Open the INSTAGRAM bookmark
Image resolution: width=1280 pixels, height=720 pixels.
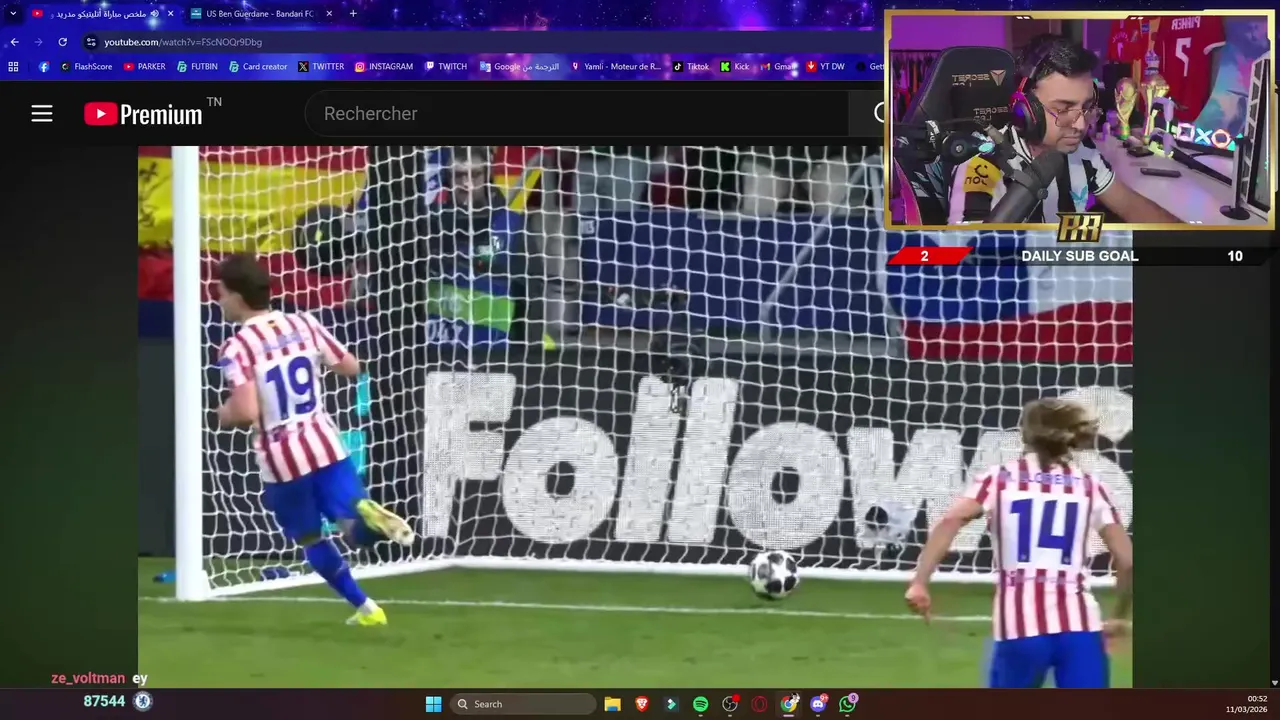(x=384, y=67)
